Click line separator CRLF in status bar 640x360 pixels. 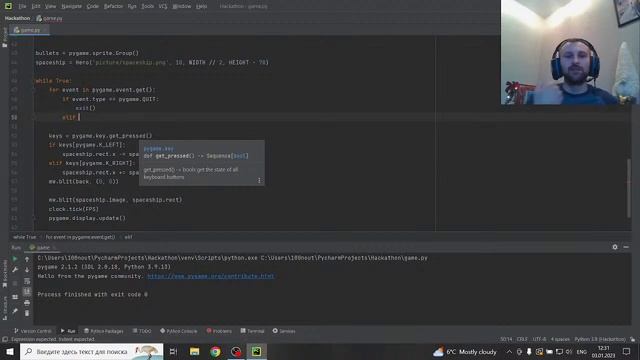coord(522,339)
